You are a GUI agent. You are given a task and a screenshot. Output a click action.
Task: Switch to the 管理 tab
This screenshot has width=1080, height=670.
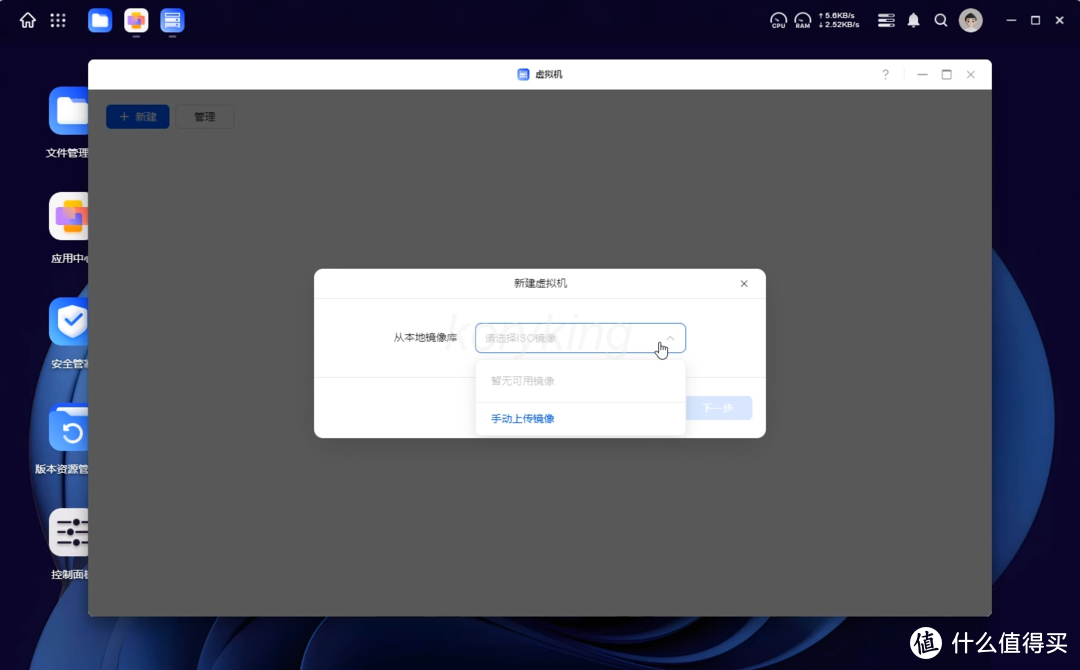tap(205, 116)
